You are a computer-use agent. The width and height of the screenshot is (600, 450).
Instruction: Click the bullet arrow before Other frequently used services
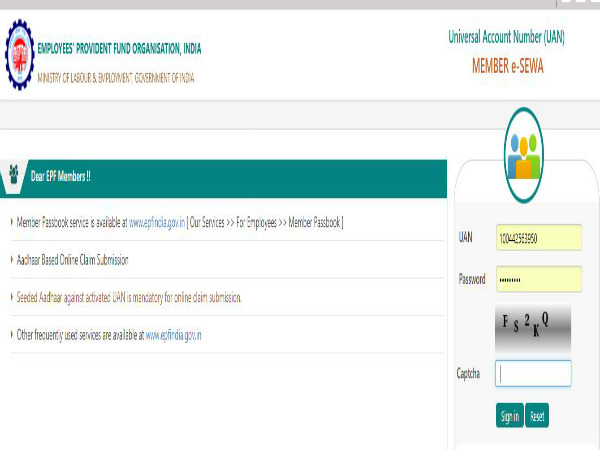click(12, 335)
